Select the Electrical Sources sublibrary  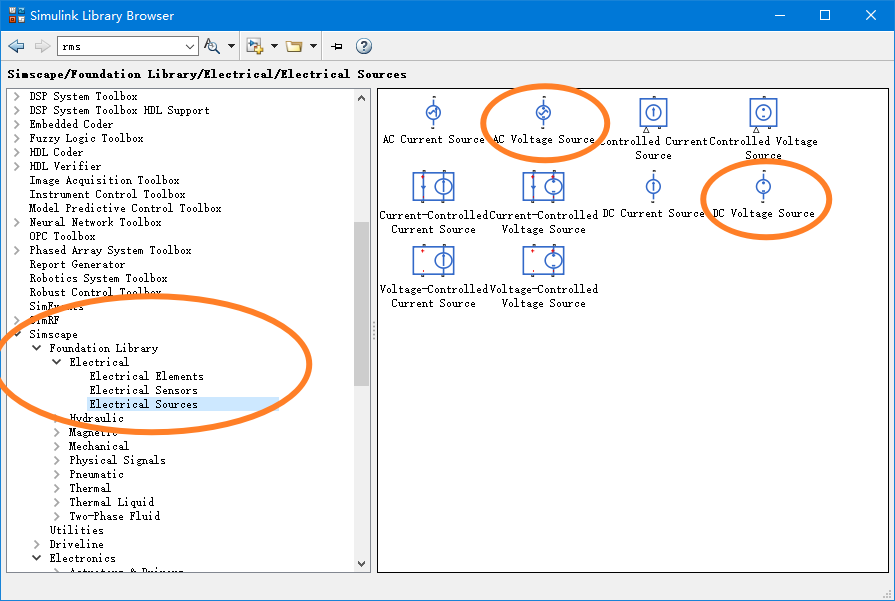(x=143, y=404)
